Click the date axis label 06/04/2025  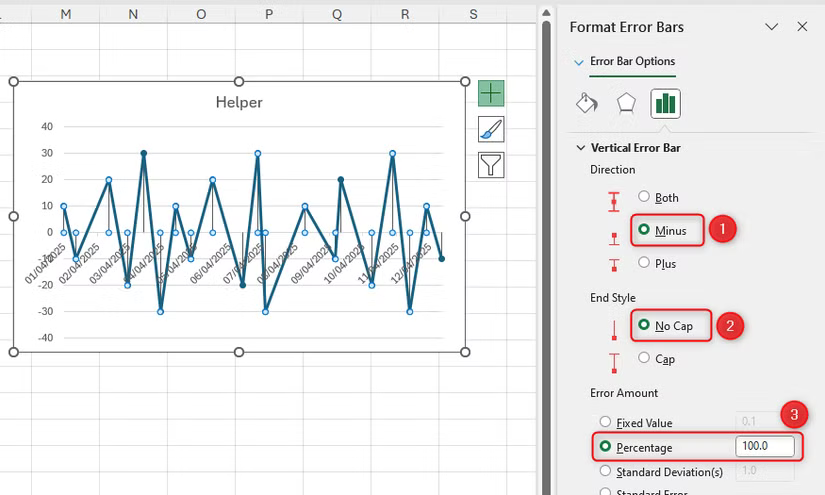pyautogui.click(x=210, y=264)
